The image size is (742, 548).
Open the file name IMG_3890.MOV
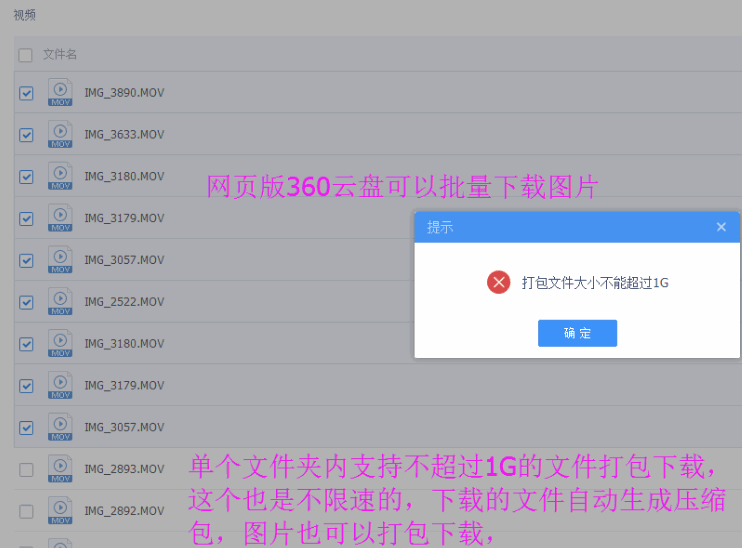[x=124, y=93]
